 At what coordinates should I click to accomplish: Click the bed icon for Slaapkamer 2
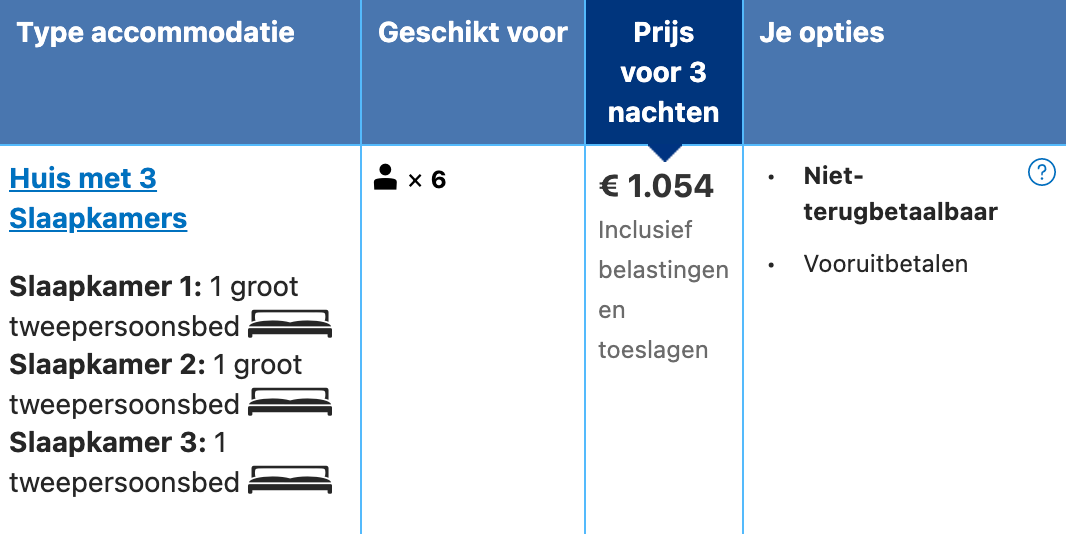(x=290, y=402)
